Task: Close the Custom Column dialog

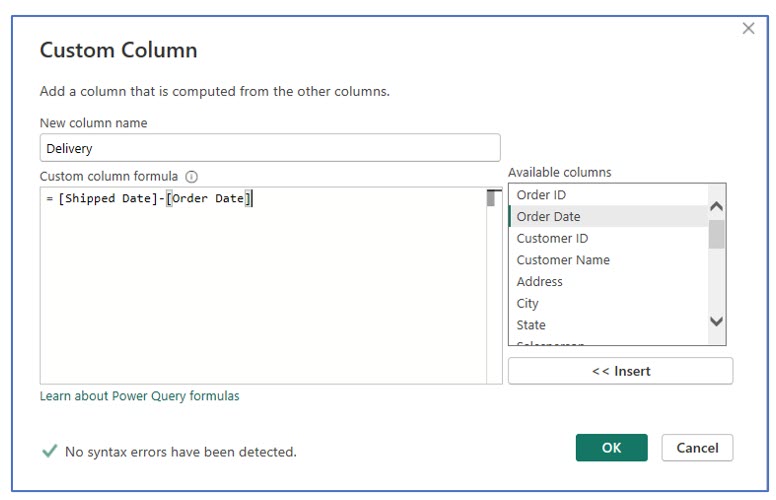Action: tap(748, 28)
